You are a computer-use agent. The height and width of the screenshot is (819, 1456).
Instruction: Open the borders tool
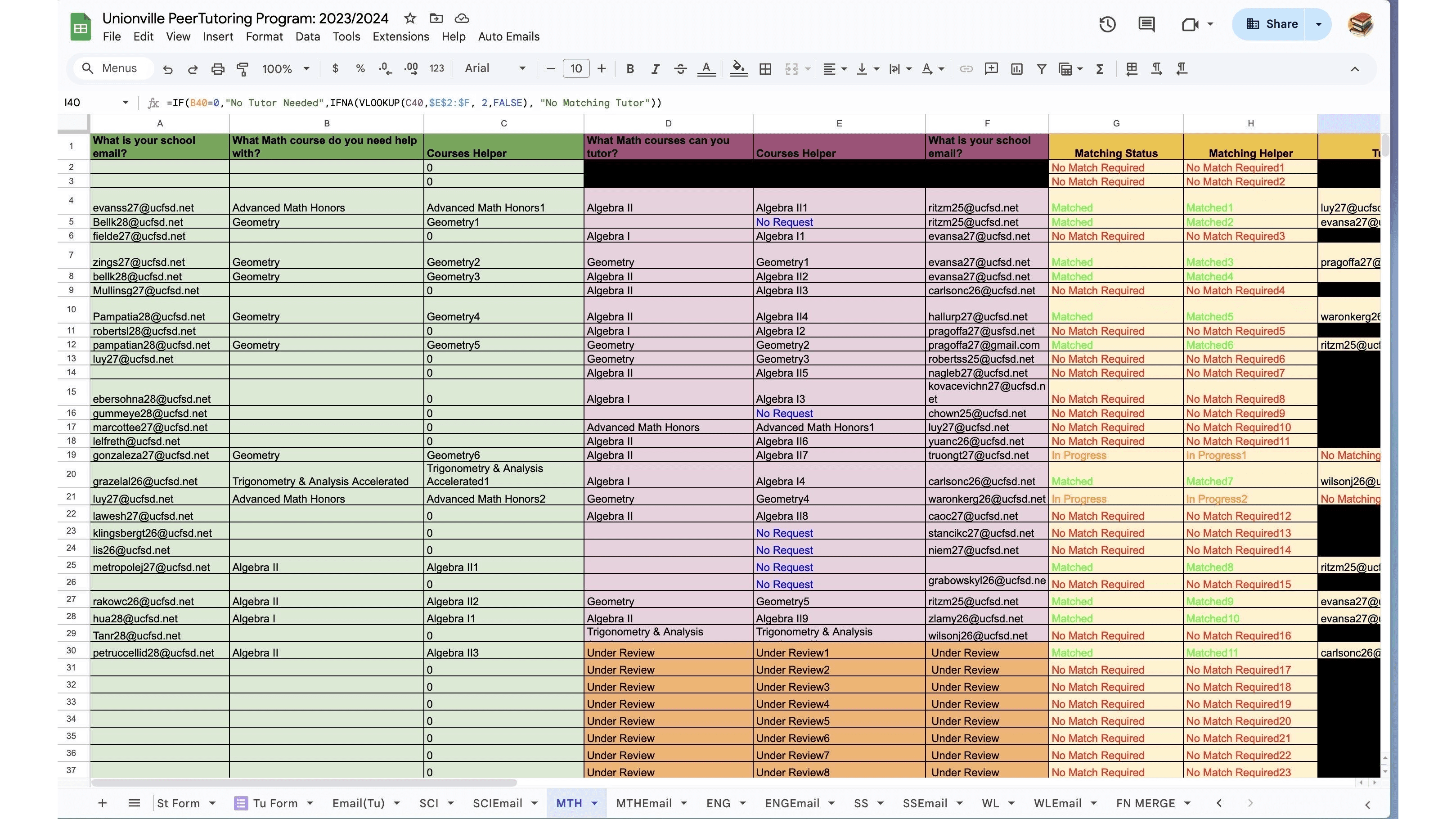(x=765, y=68)
